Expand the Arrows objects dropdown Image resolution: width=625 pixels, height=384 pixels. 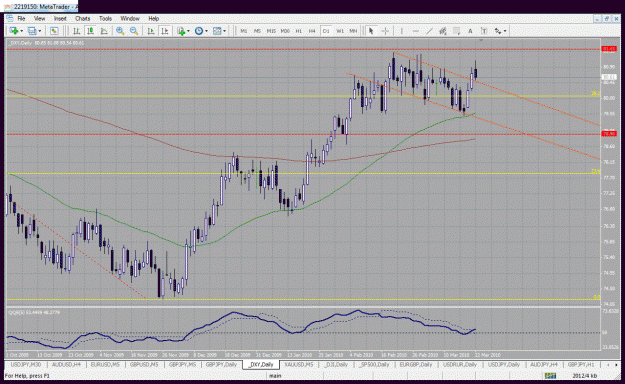pyautogui.click(x=505, y=31)
